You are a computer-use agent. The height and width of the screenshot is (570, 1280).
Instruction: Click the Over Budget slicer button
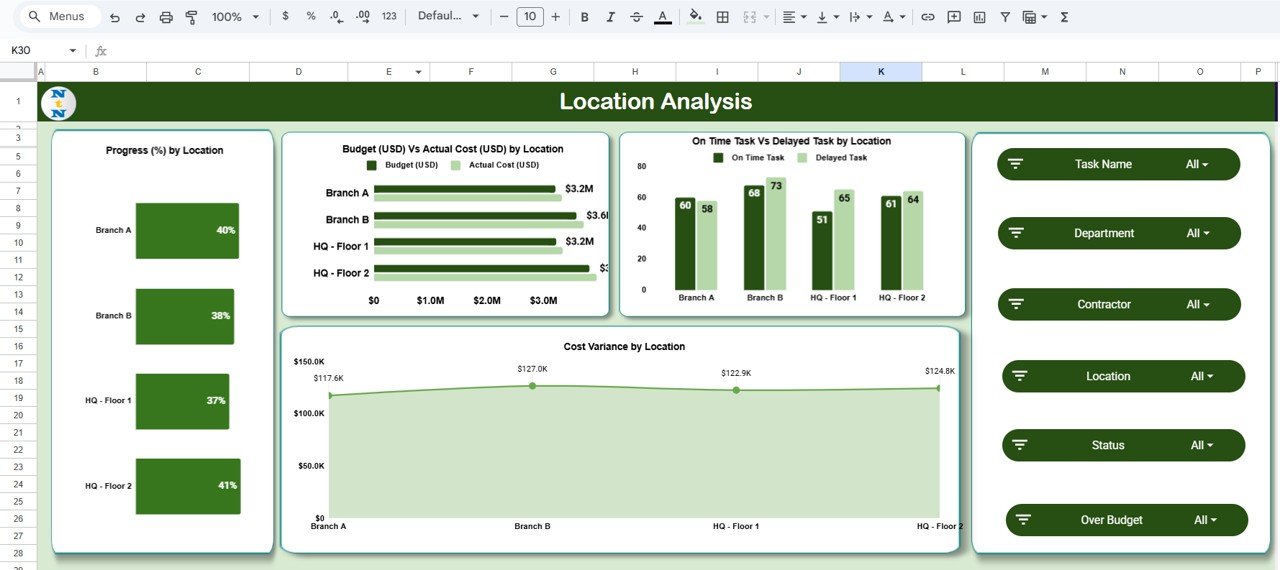tap(1126, 520)
